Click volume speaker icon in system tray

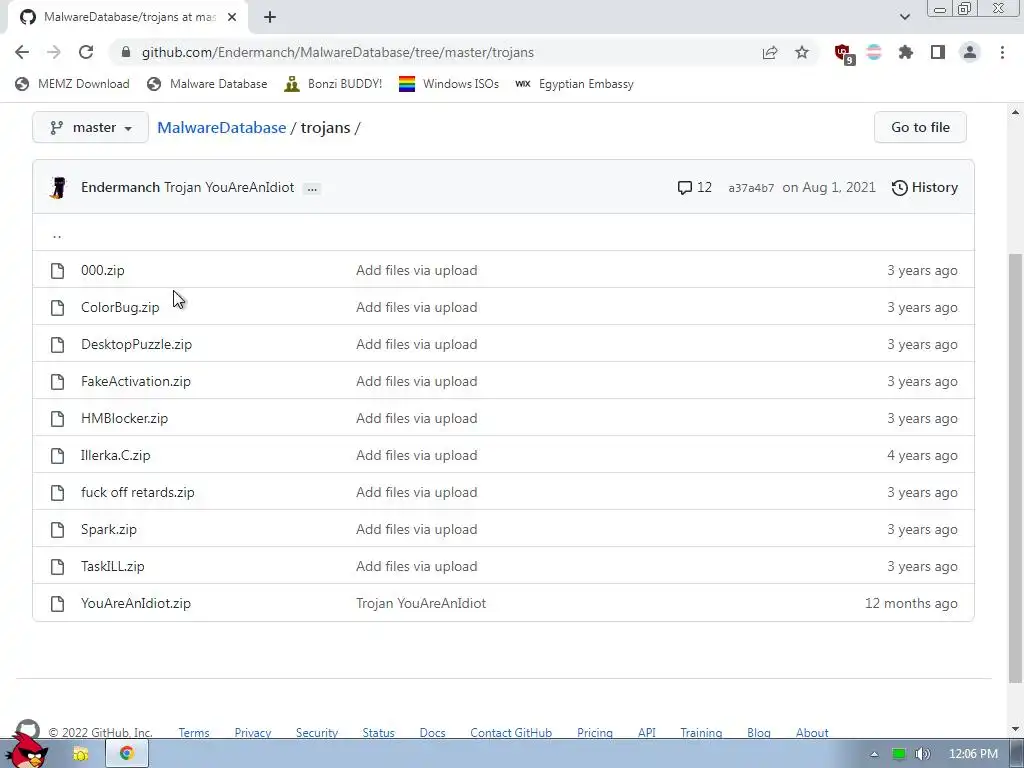pos(923,754)
